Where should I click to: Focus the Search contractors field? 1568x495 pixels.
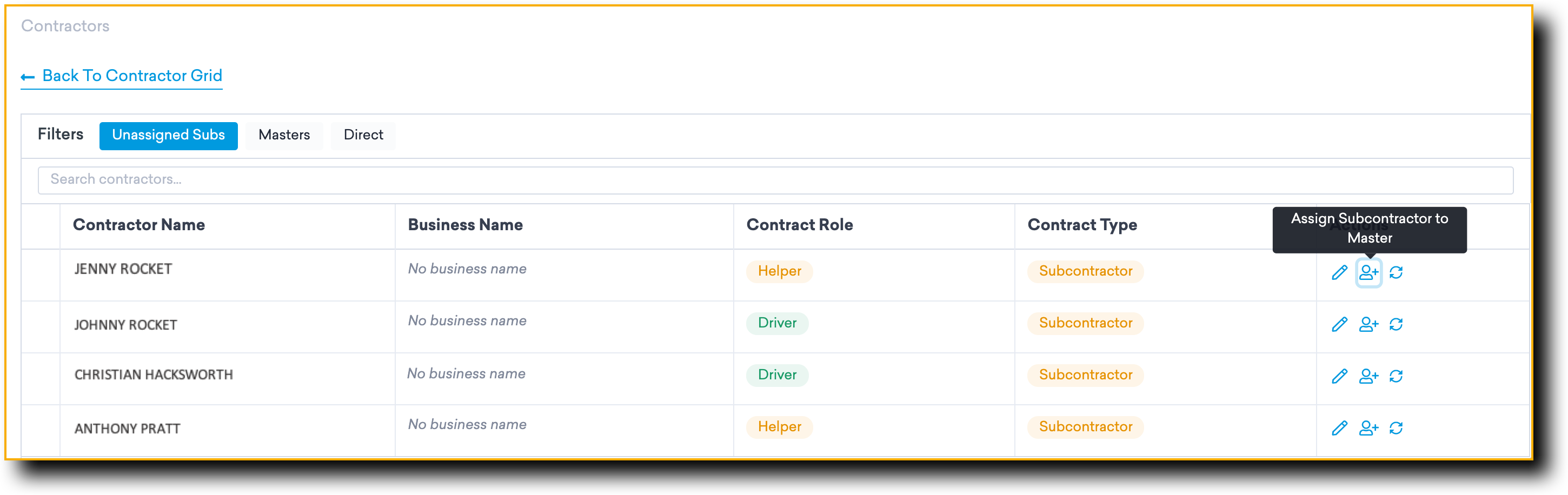(775, 180)
